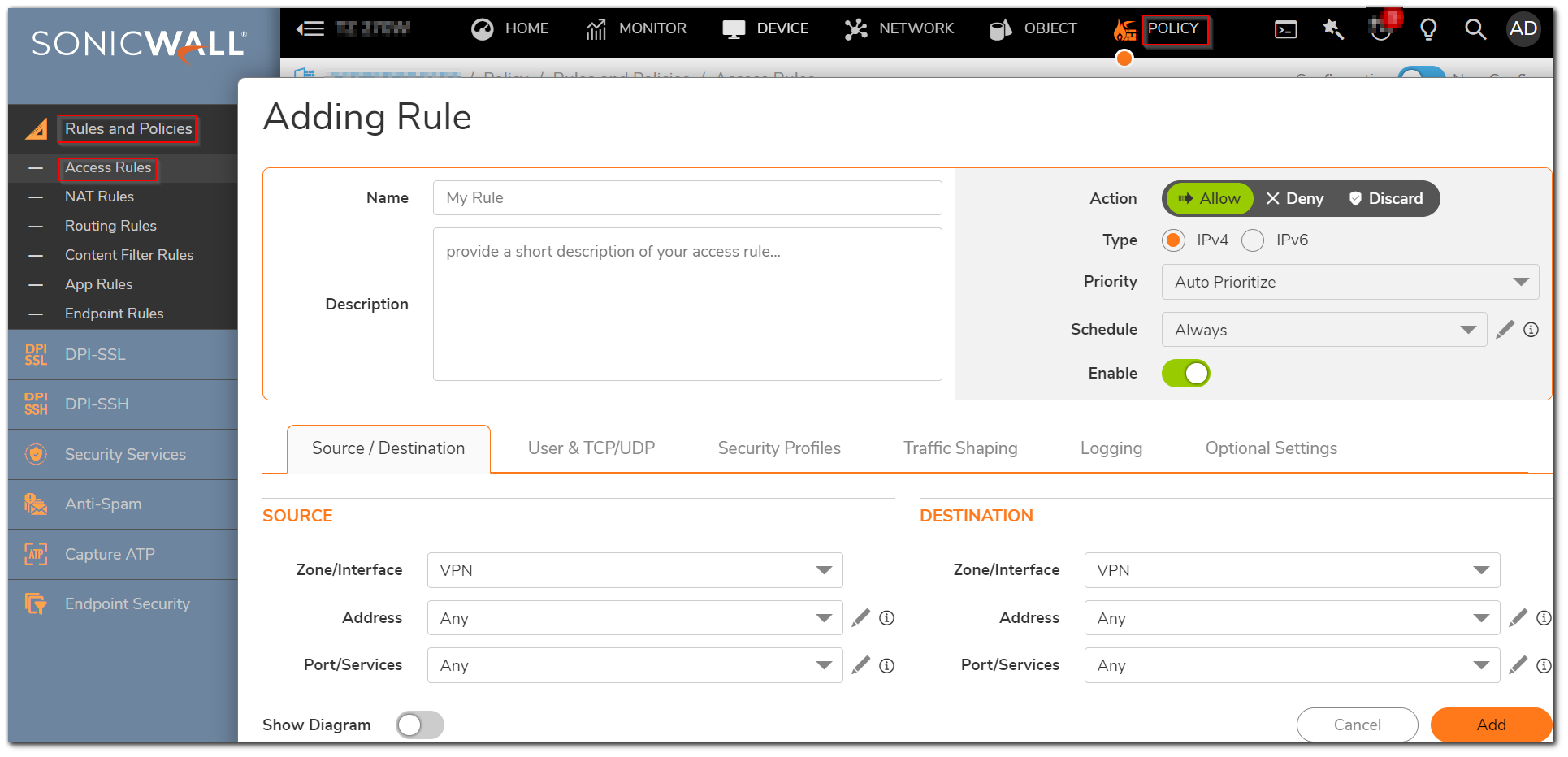Click the POLICY firewall flame icon
The image size is (1568, 757).
pos(1125,30)
